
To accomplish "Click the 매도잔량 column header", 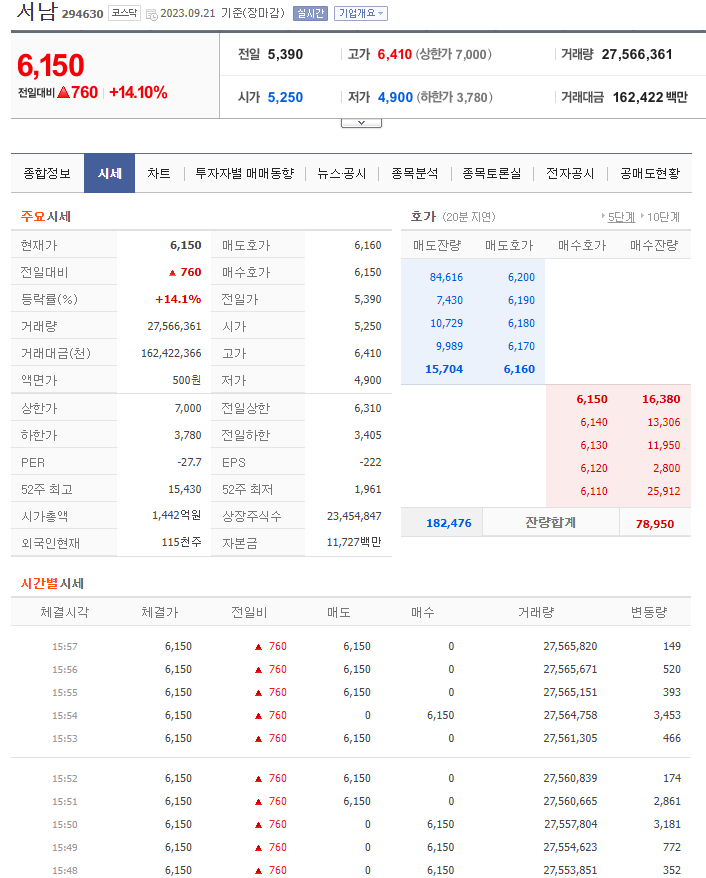I will pyautogui.click(x=437, y=245).
